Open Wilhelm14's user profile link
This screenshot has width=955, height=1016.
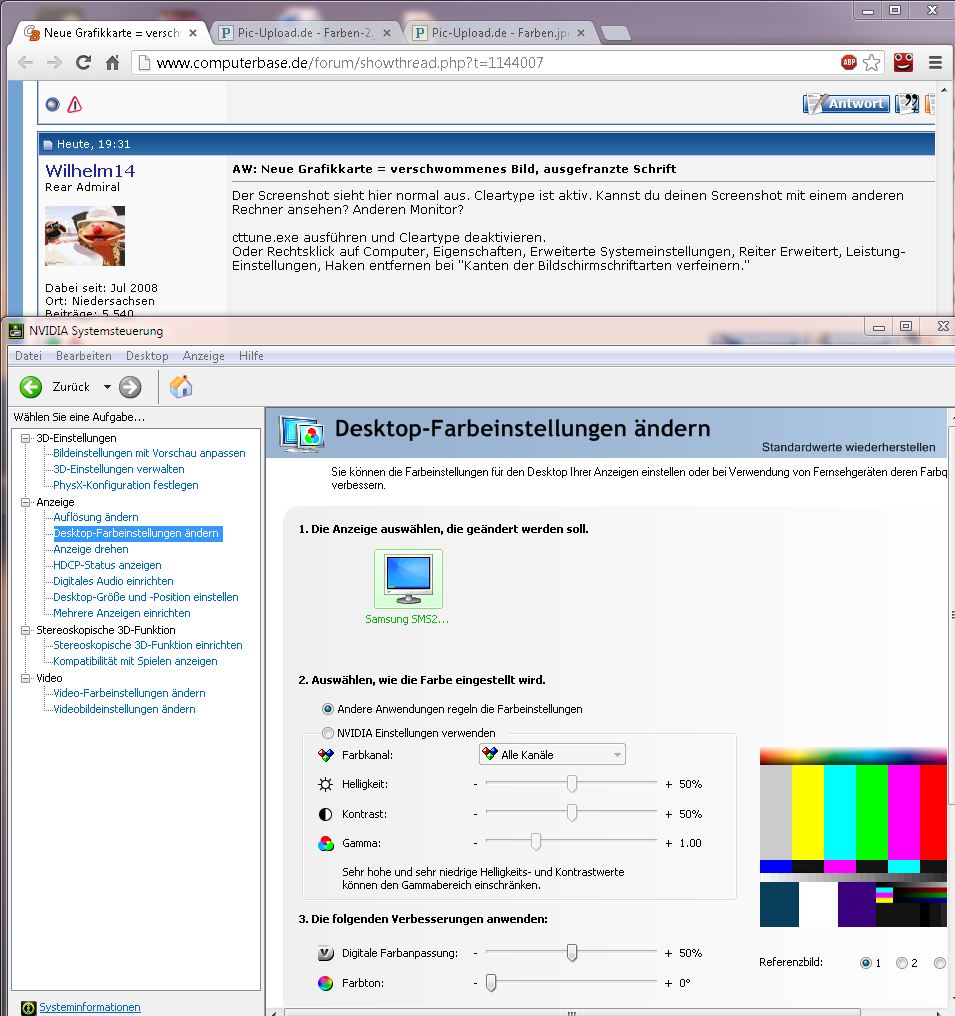90,170
